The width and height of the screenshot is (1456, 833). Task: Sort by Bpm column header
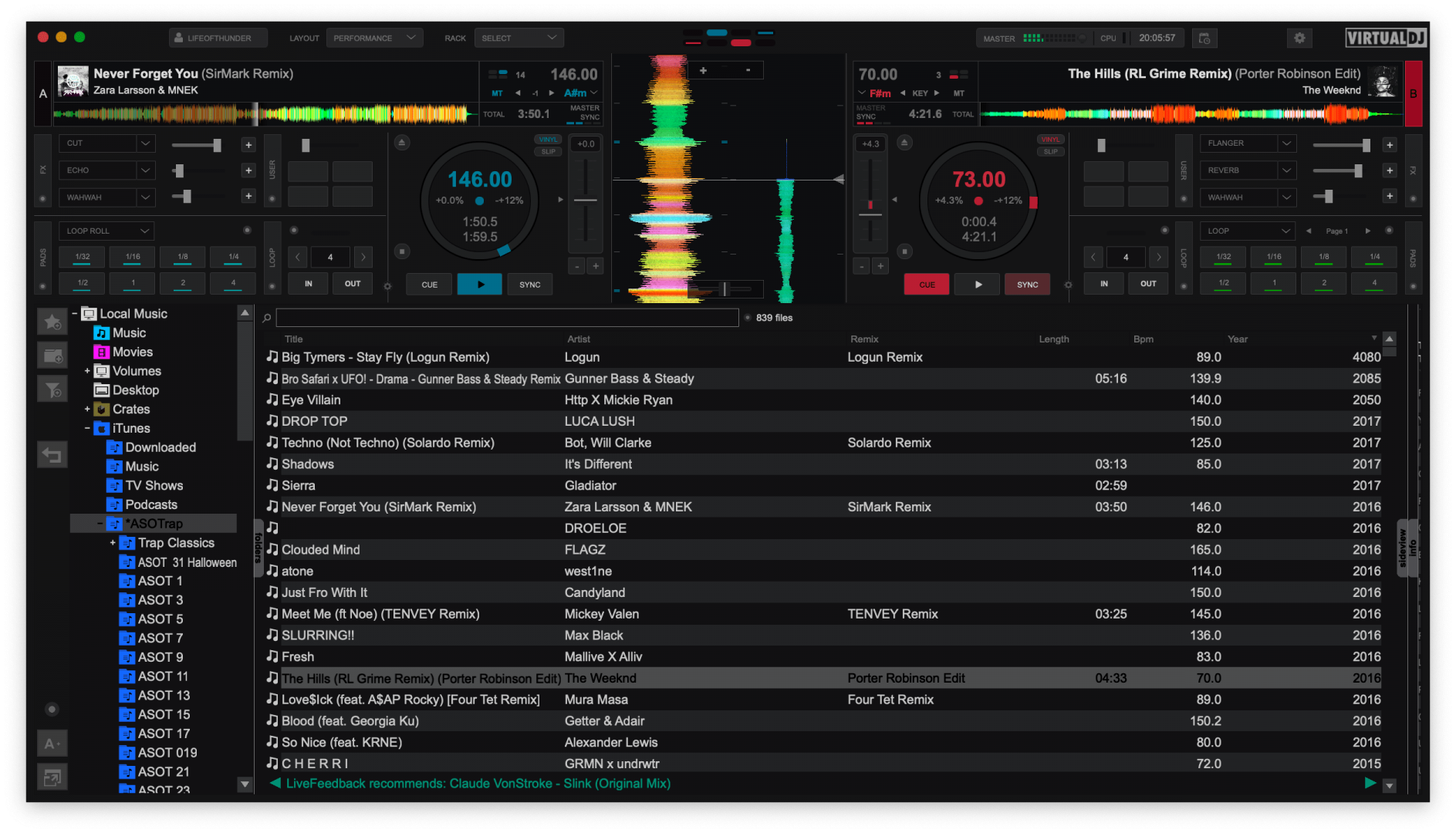click(1143, 339)
